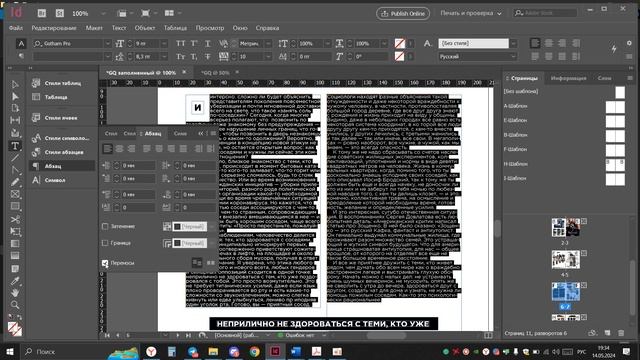Select the Selection arrow tool

coord(15,84)
